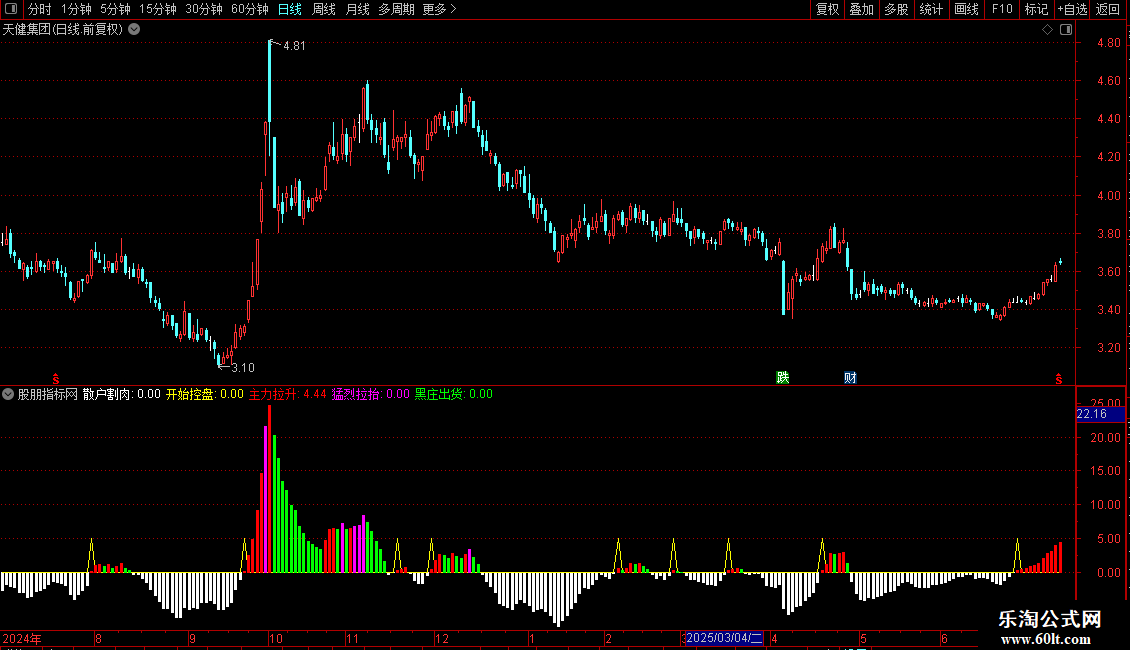Open the 画线 drawing tools
Image resolution: width=1130 pixels, height=650 pixels.
pyautogui.click(x=966, y=9)
